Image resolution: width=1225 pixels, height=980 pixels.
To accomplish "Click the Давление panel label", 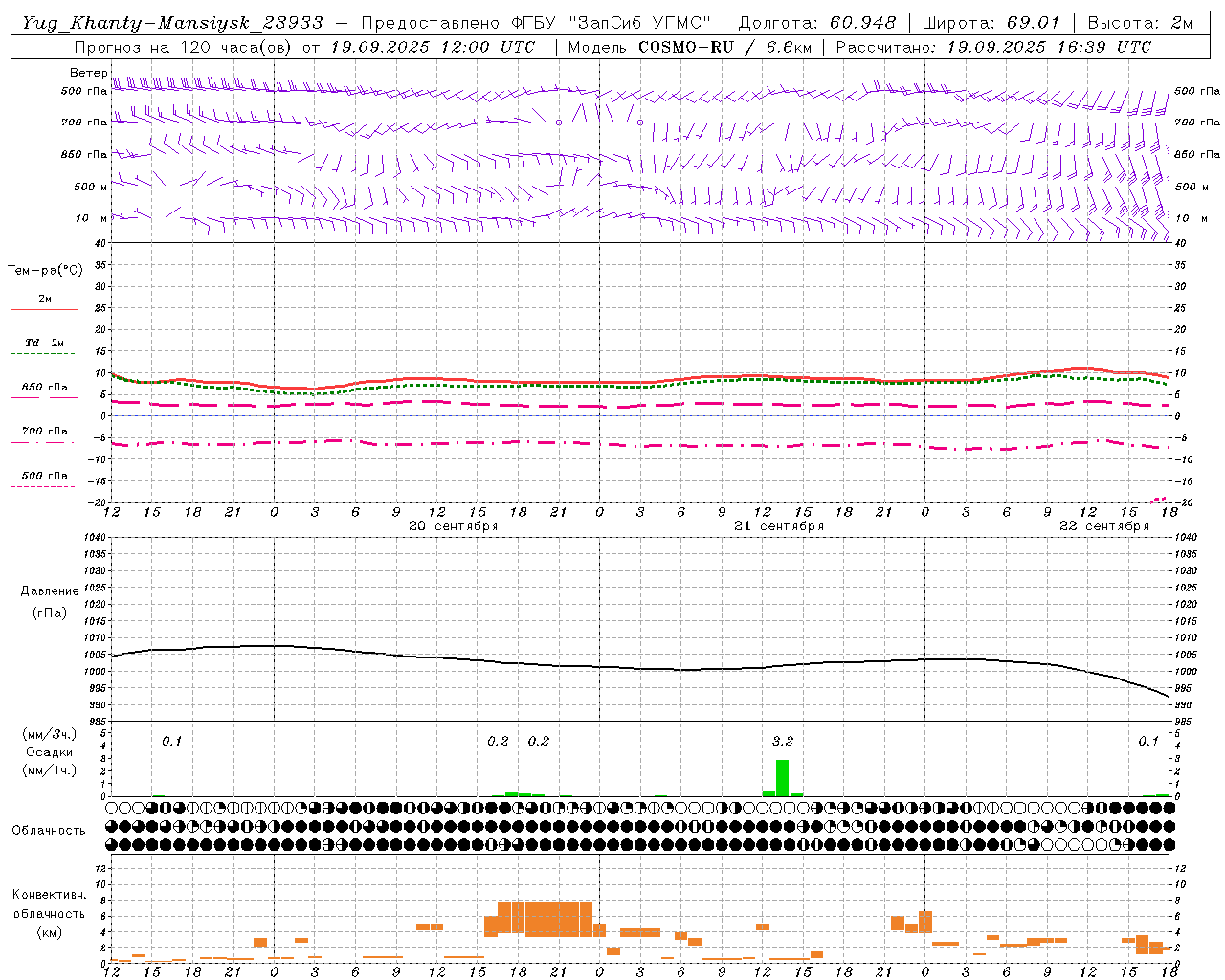I will point(50,591).
